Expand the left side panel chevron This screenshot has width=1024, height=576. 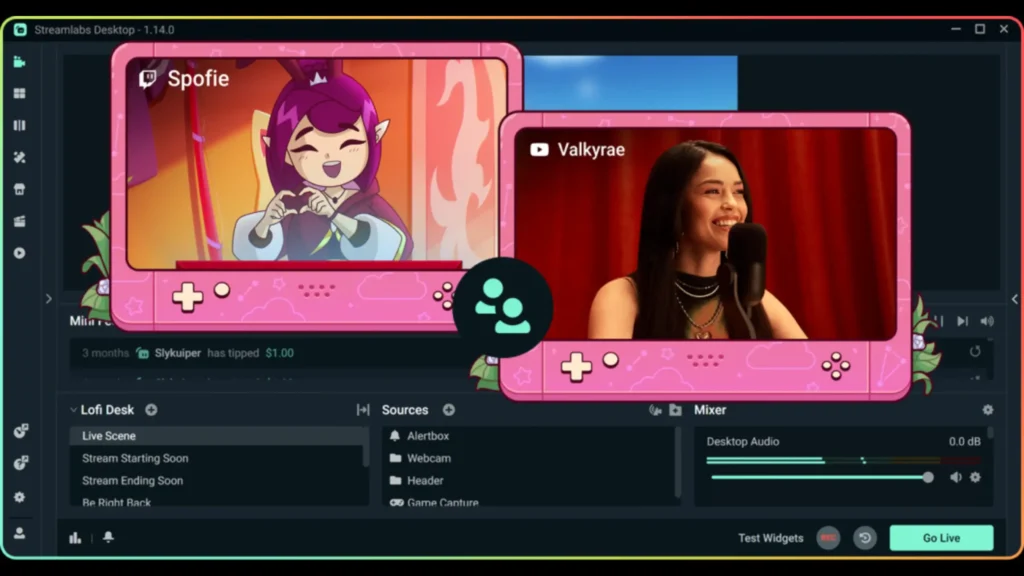click(x=48, y=298)
